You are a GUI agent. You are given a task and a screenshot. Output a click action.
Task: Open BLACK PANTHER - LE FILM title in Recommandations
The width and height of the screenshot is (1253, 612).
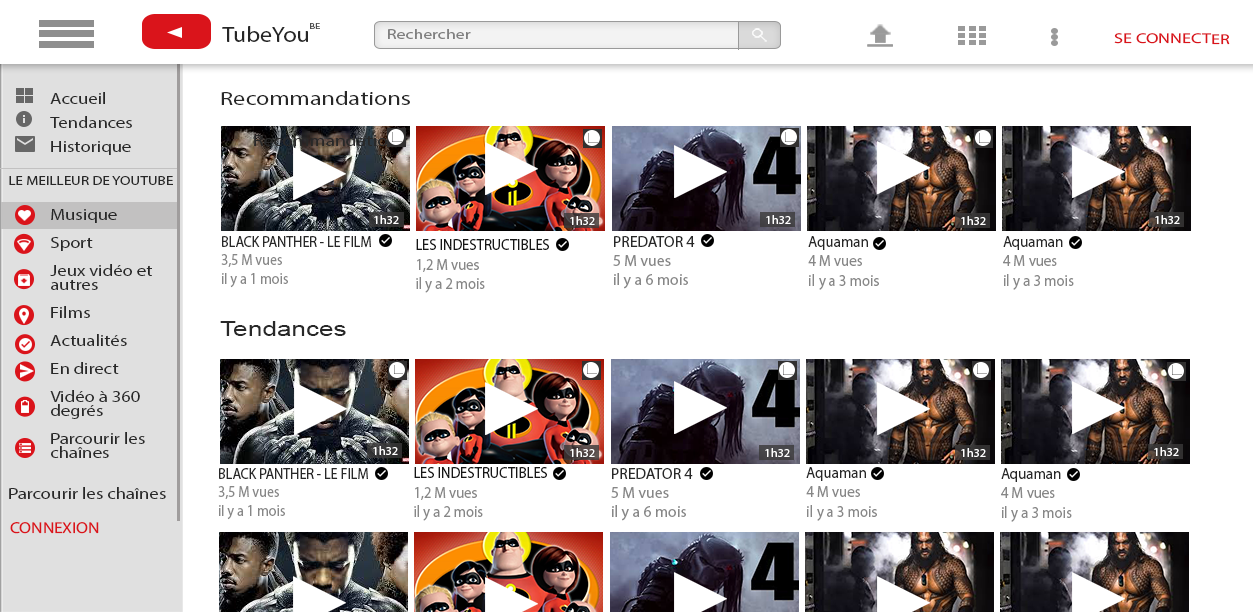coord(296,242)
